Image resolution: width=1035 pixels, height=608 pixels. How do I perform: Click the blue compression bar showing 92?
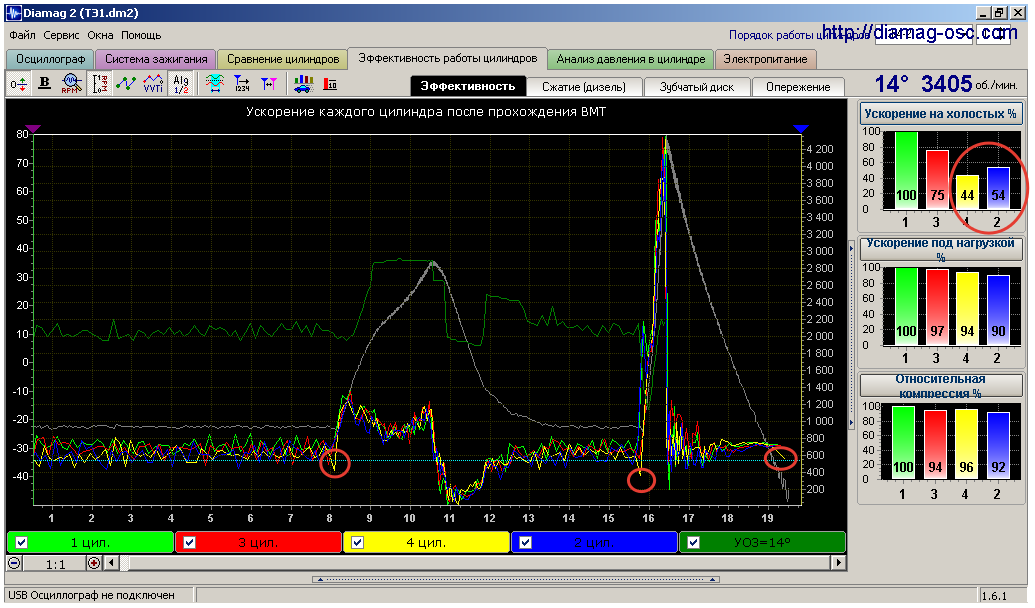tap(998, 445)
